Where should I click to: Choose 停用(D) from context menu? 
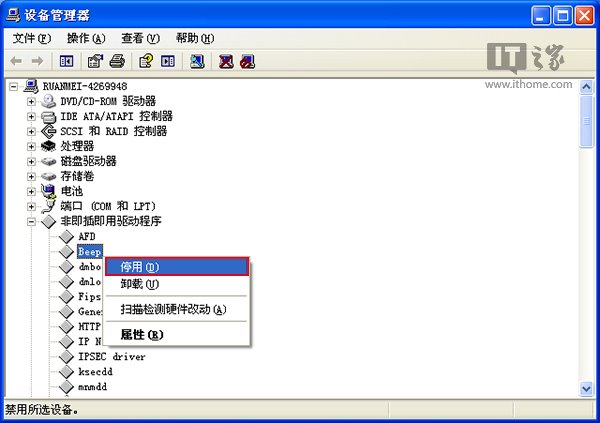pyautogui.click(x=177, y=266)
